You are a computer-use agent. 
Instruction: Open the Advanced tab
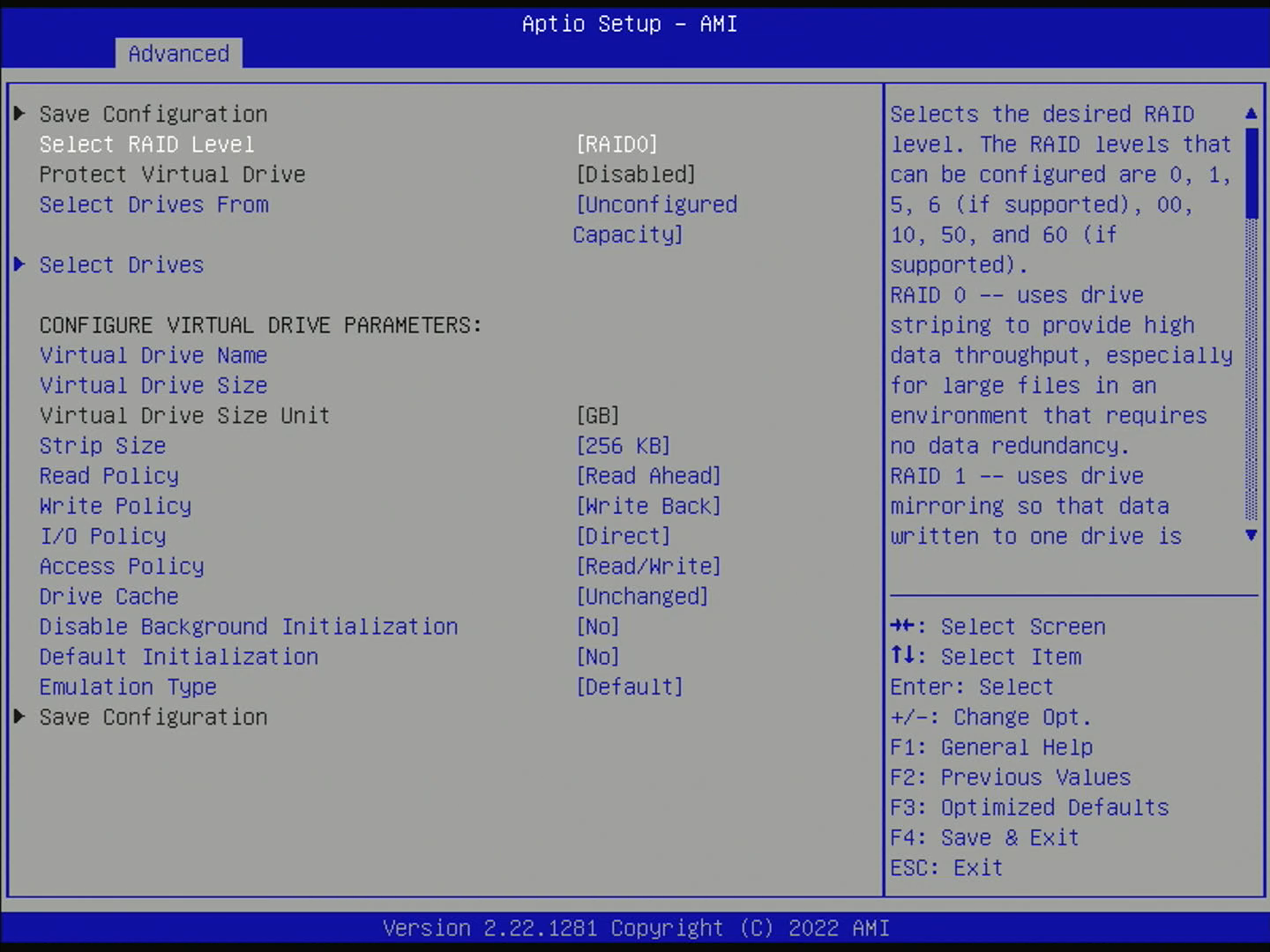178,54
